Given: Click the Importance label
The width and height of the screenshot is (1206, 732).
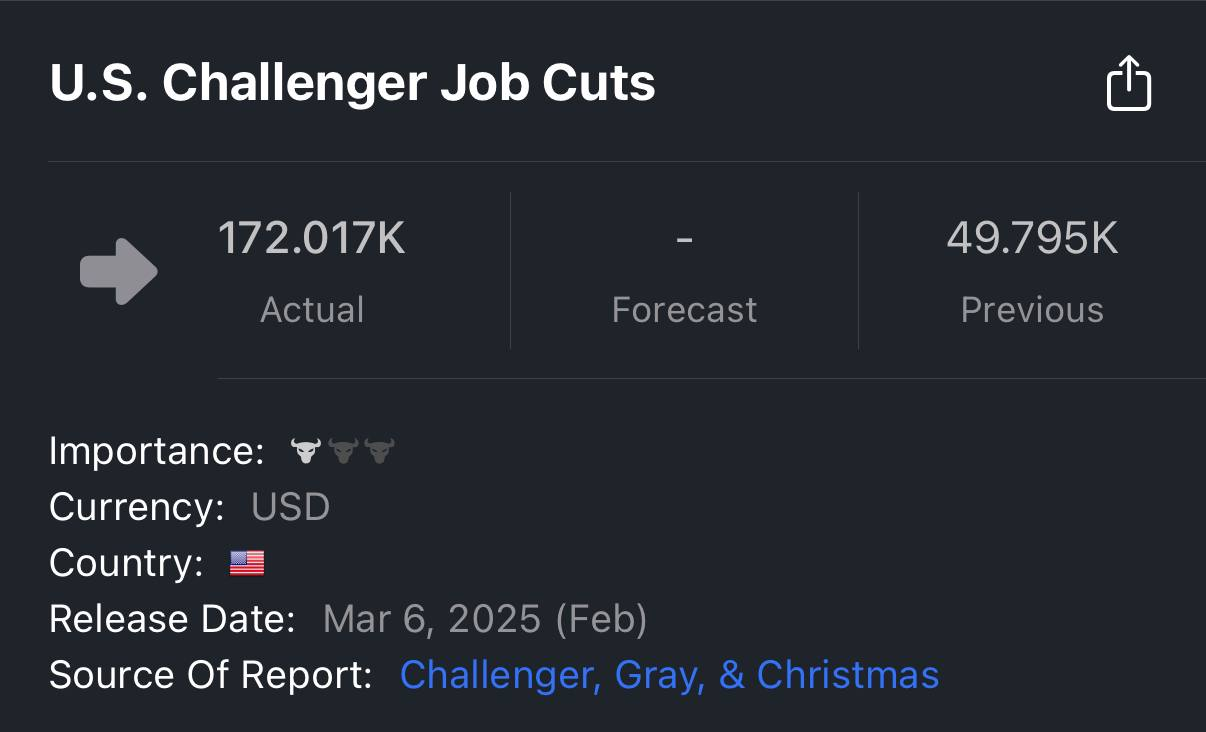Looking at the screenshot, I should [x=156, y=451].
